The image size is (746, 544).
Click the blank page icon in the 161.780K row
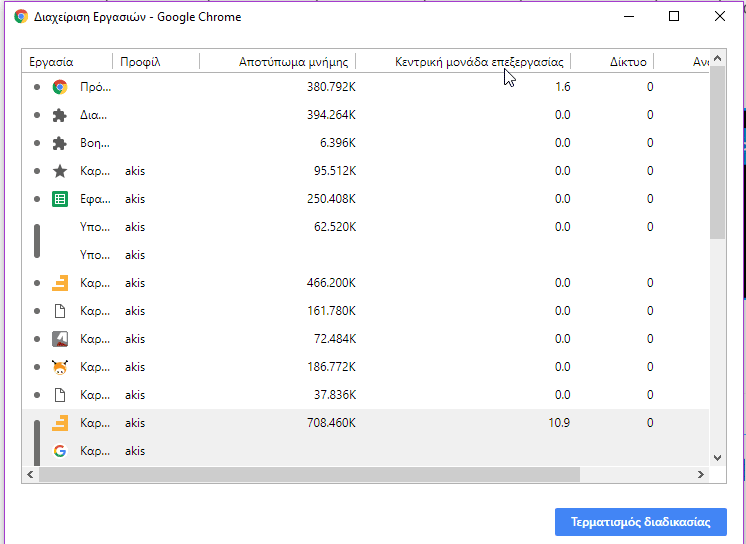(60, 311)
